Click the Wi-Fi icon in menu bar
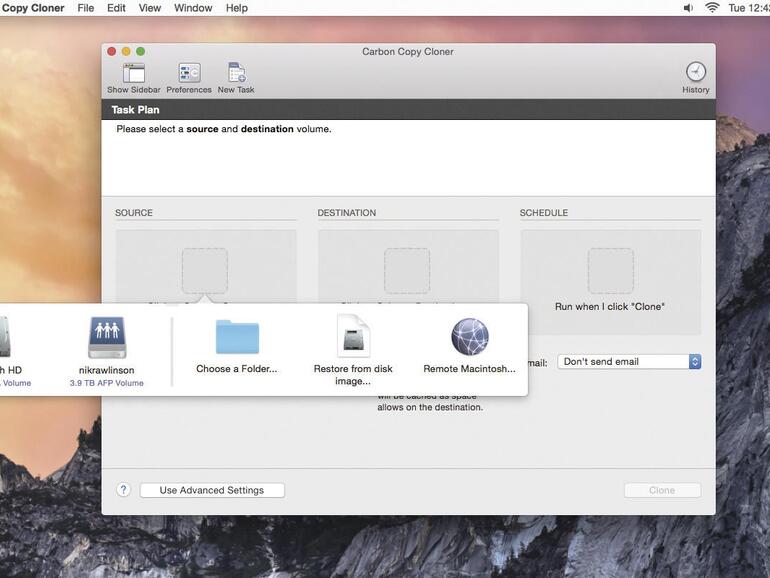This screenshot has height=578, width=770. (712, 8)
